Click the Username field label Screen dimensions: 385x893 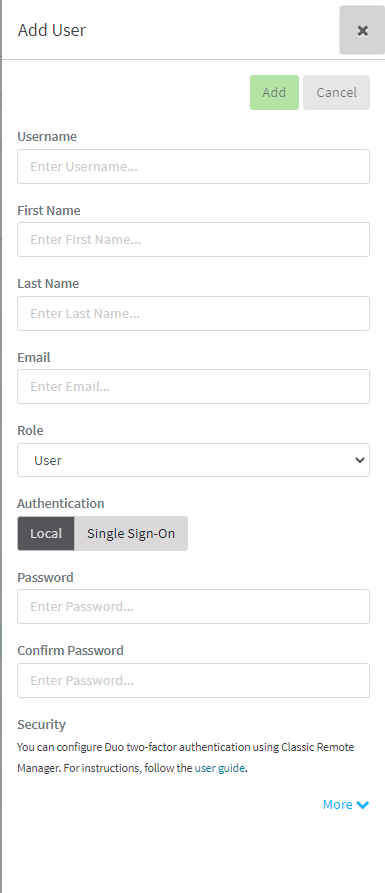coord(47,137)
